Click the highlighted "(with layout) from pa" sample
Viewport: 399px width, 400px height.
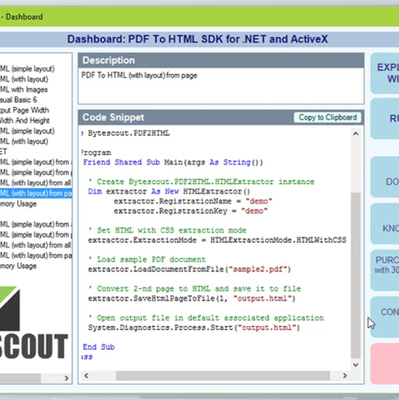click(x=36, y=193)
